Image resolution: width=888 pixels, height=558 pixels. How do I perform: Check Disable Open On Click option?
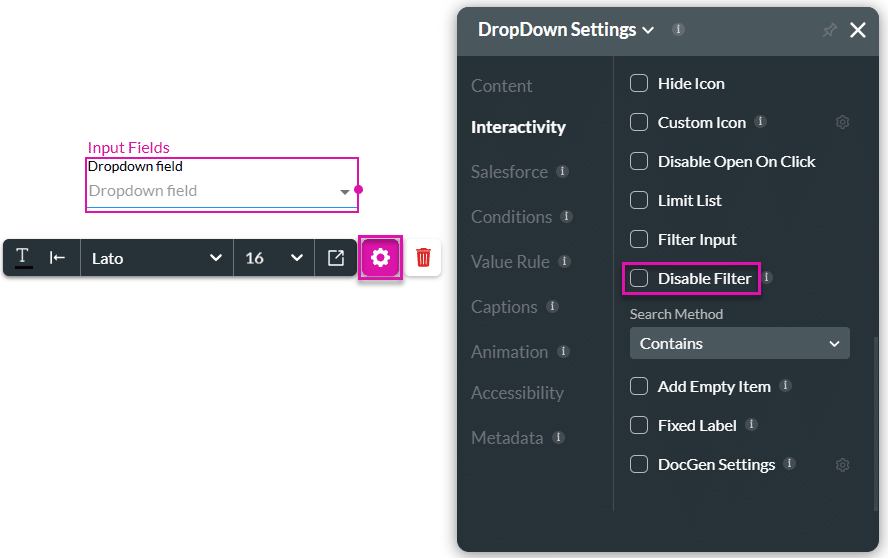click(x=639, y=161)
